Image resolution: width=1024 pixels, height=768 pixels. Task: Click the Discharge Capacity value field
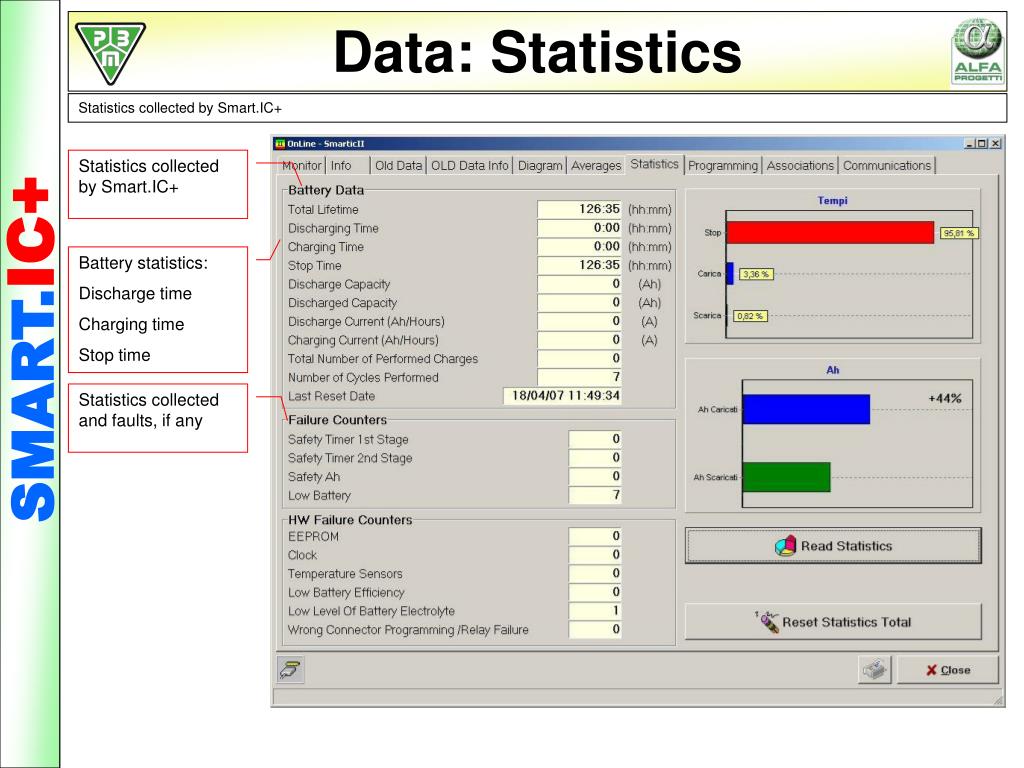tap(579, 284)
